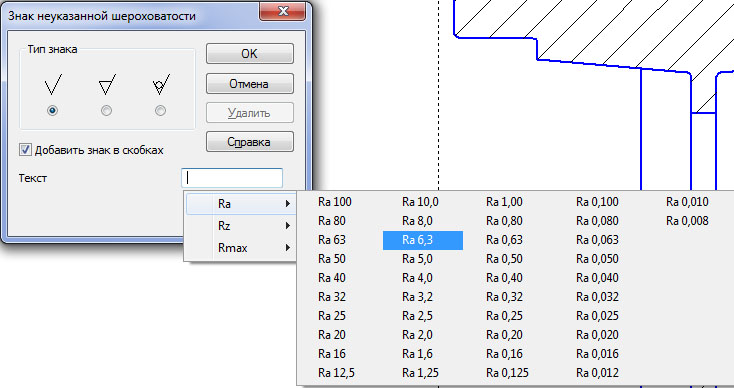Pick Ra 1,25 from the menu
This screenshot has height=388, width=734.
pos(420,373)
